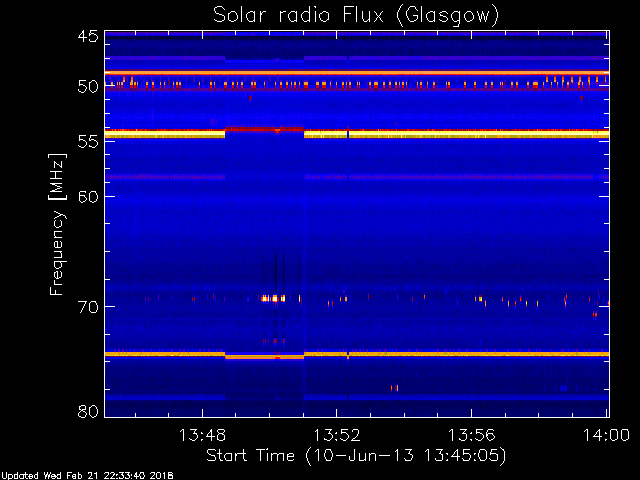640x480 pixels.
Task: Click the Start Time (10-Jun-13 13:45:05) label
Action: tap(356, 456)
